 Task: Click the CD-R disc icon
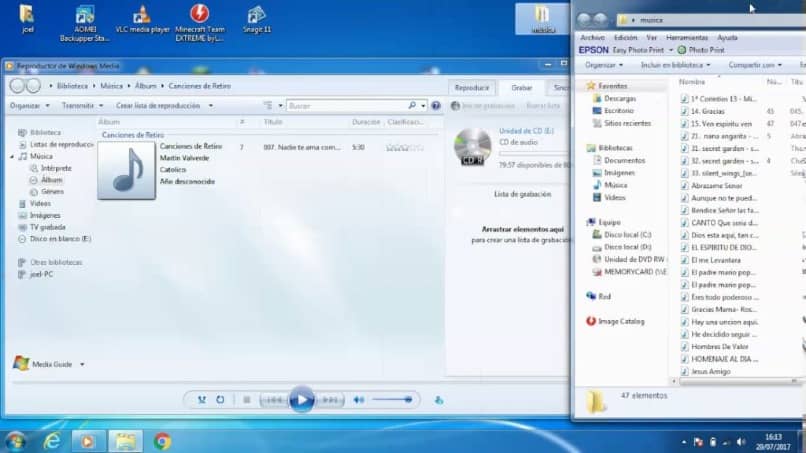coord(472,147)
